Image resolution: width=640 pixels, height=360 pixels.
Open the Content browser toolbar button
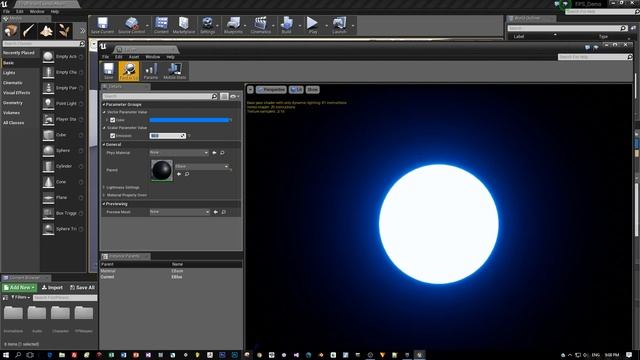[x=161, y=25]
